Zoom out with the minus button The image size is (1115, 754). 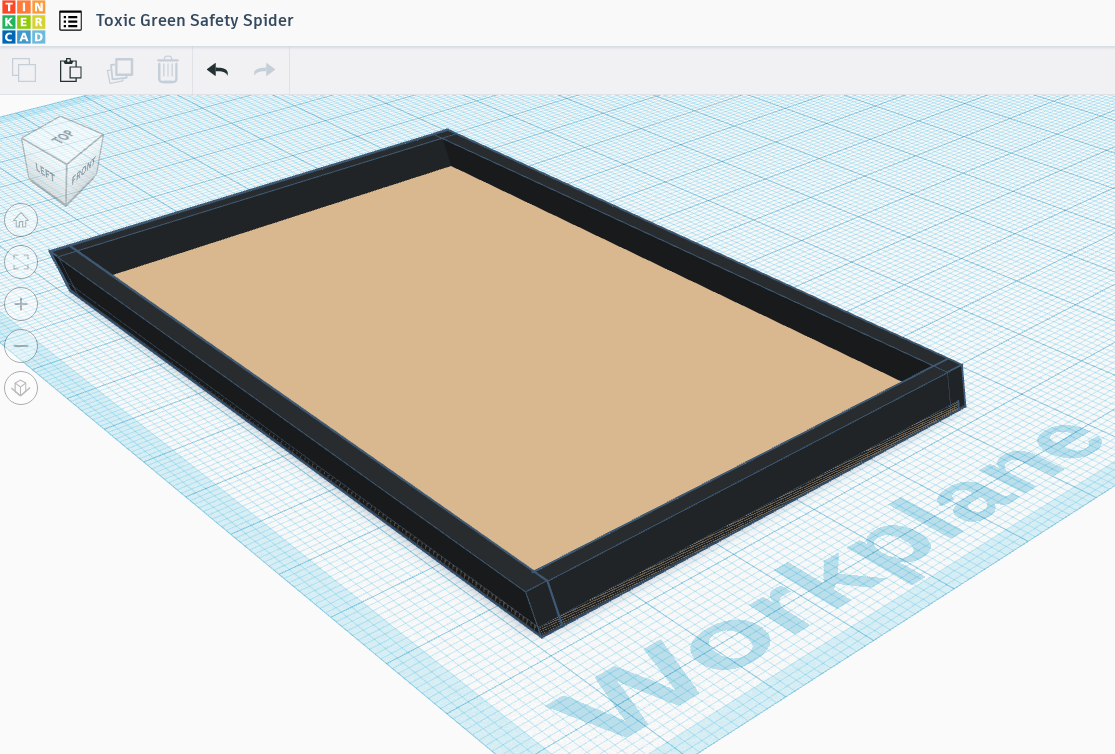(21, 346)
